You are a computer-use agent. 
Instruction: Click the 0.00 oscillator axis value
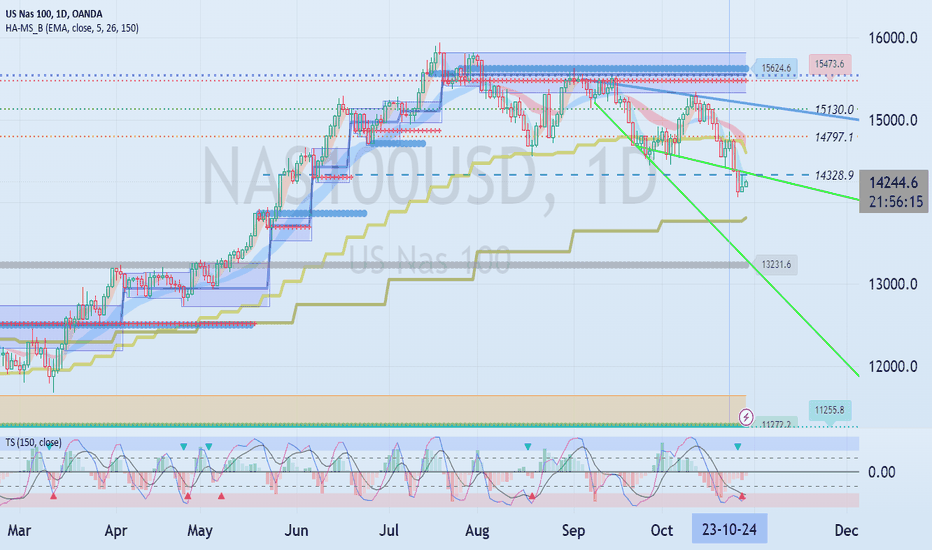(x=881, y=472)
